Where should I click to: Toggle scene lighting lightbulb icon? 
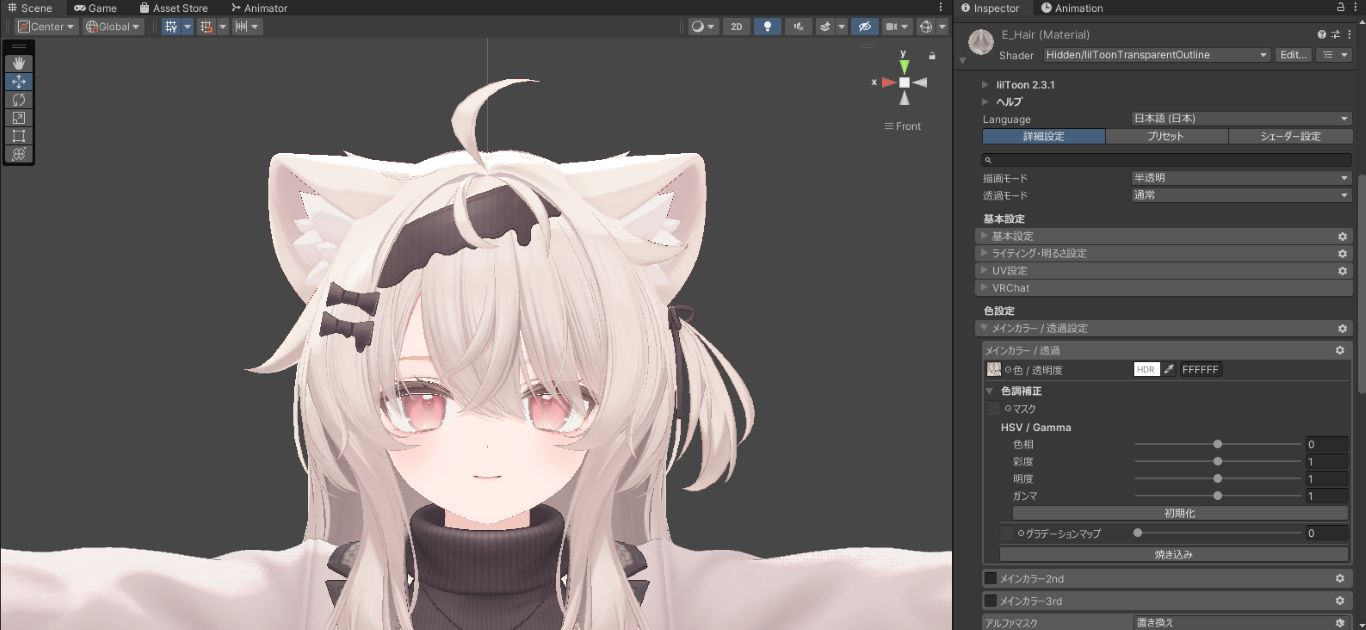(x=767, y=27)
